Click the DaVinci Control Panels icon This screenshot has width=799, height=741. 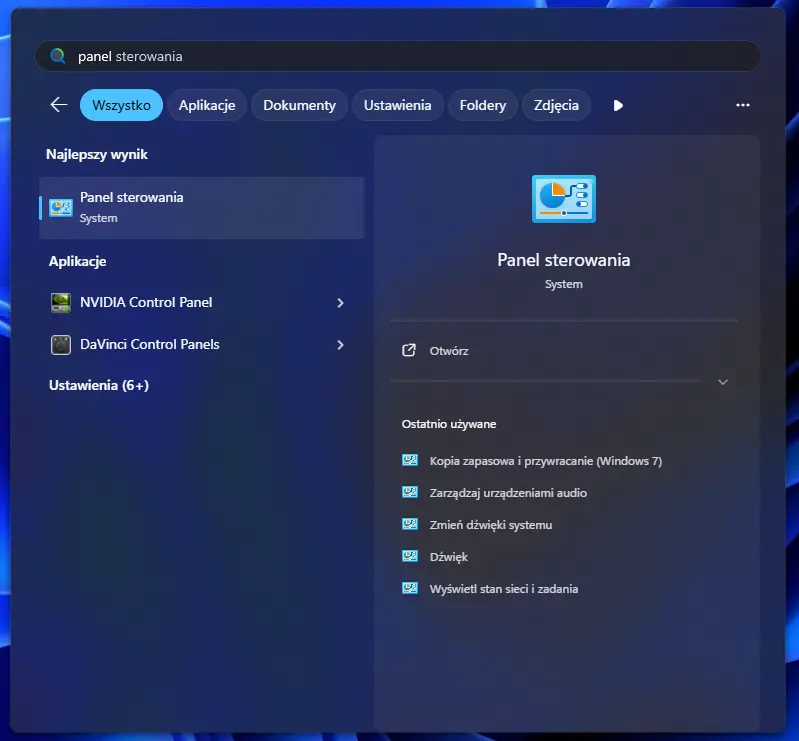(x=61, y=345)
